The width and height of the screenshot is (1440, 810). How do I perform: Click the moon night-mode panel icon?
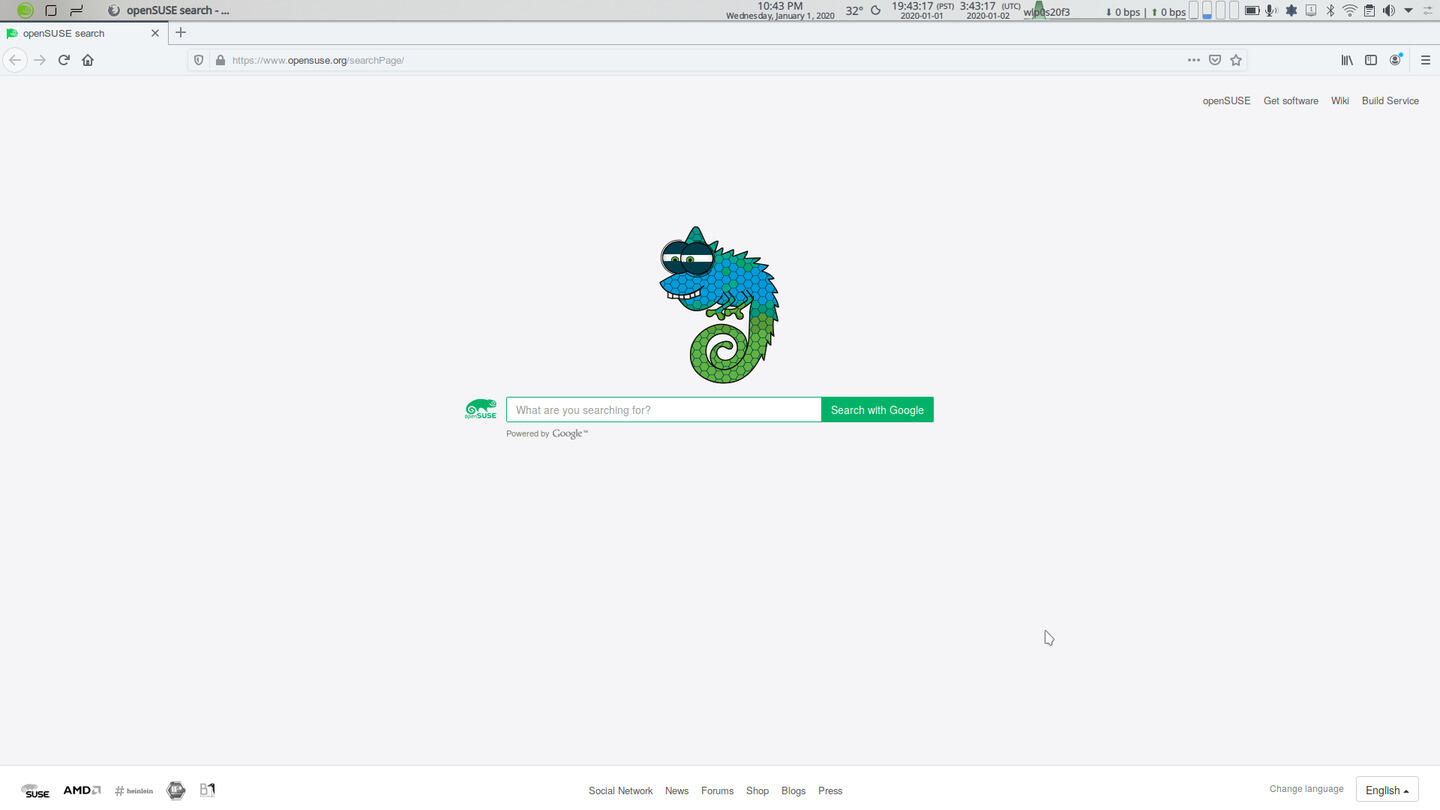pyautogui.click(x=876, y=11)
